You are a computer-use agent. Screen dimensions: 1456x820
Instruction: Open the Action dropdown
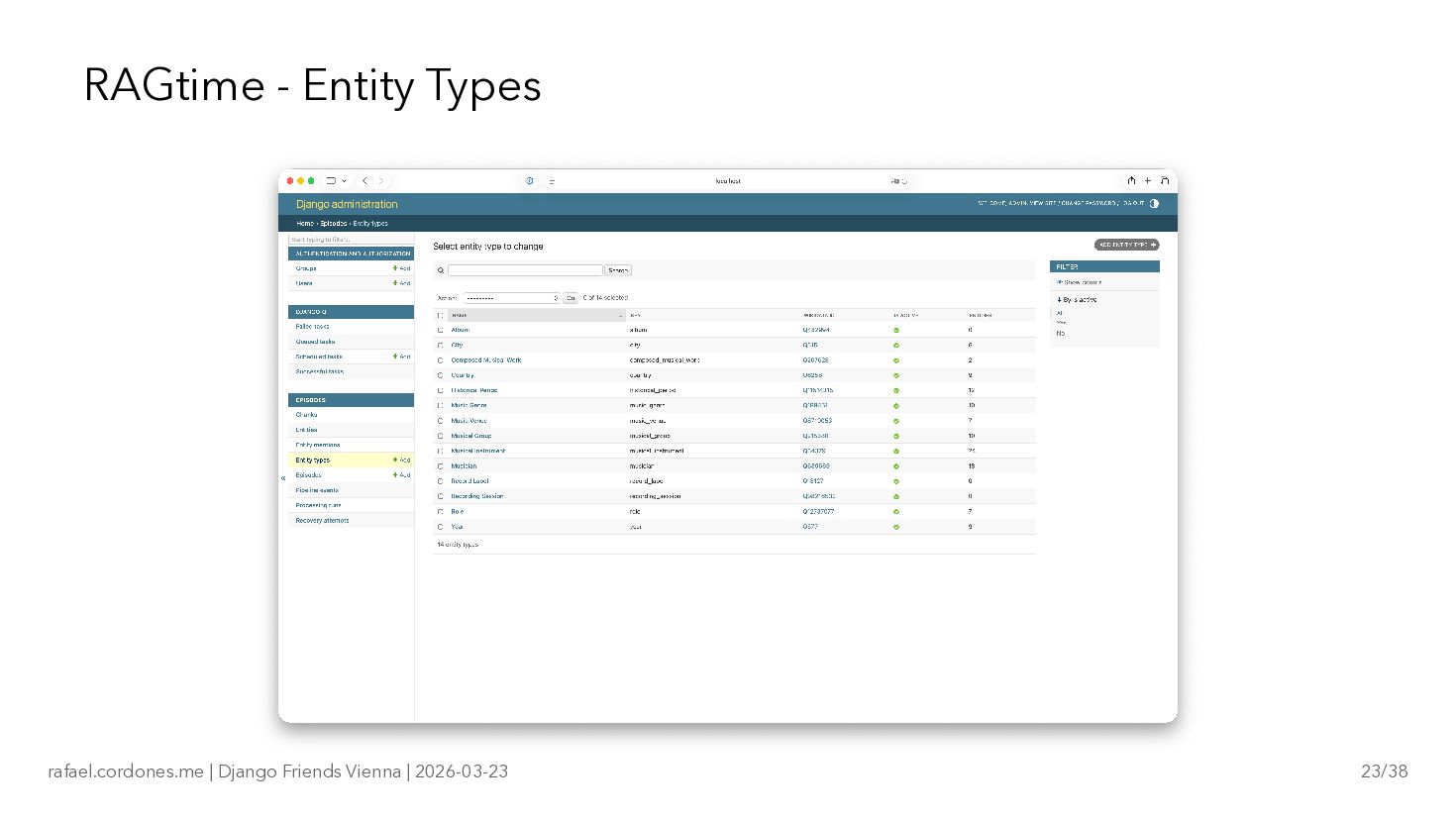[x=511, y=298]
